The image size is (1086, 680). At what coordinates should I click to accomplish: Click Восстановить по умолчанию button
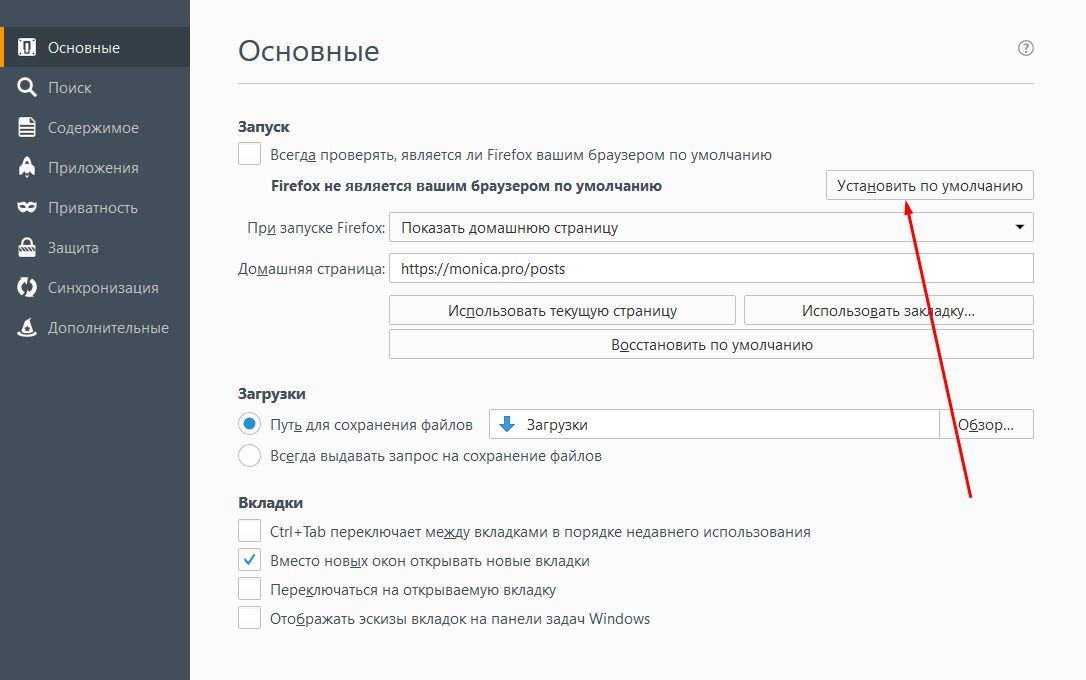[x=711, y=344]
